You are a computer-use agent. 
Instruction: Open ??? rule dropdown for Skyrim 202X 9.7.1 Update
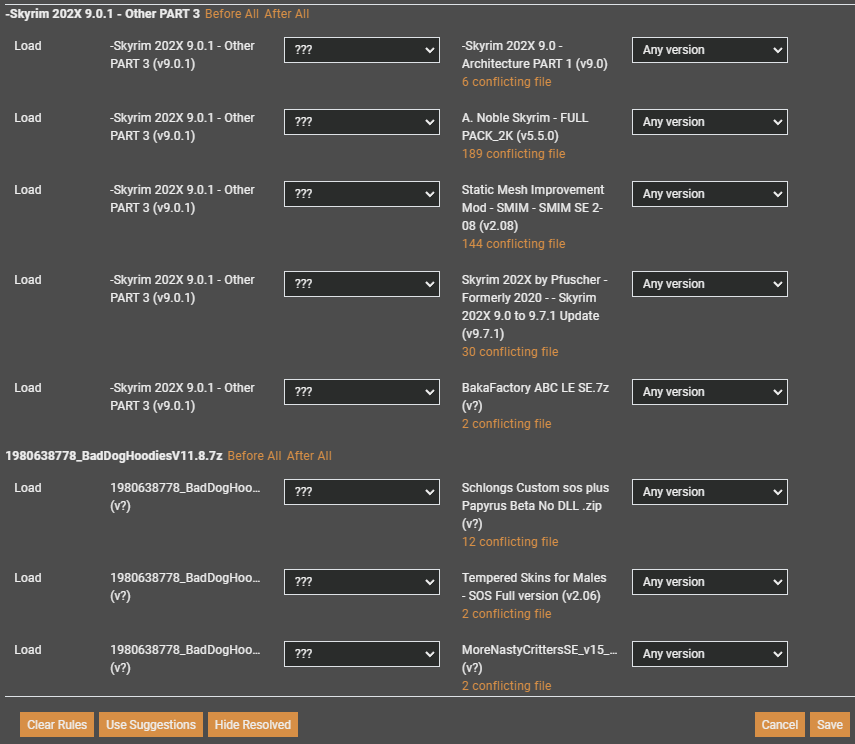[x=362, y=284]
